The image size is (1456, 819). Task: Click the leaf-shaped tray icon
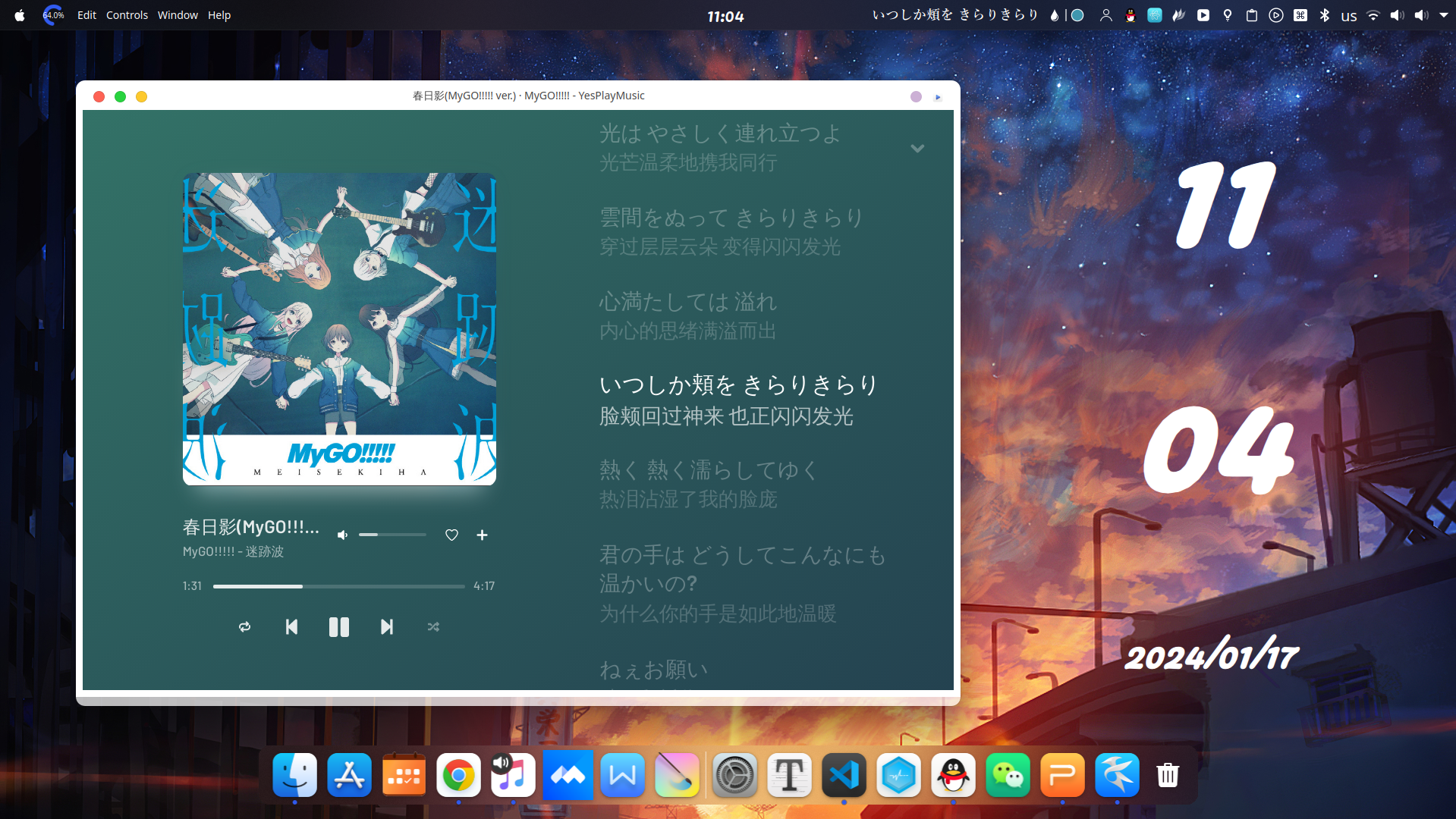point(1178,15)
